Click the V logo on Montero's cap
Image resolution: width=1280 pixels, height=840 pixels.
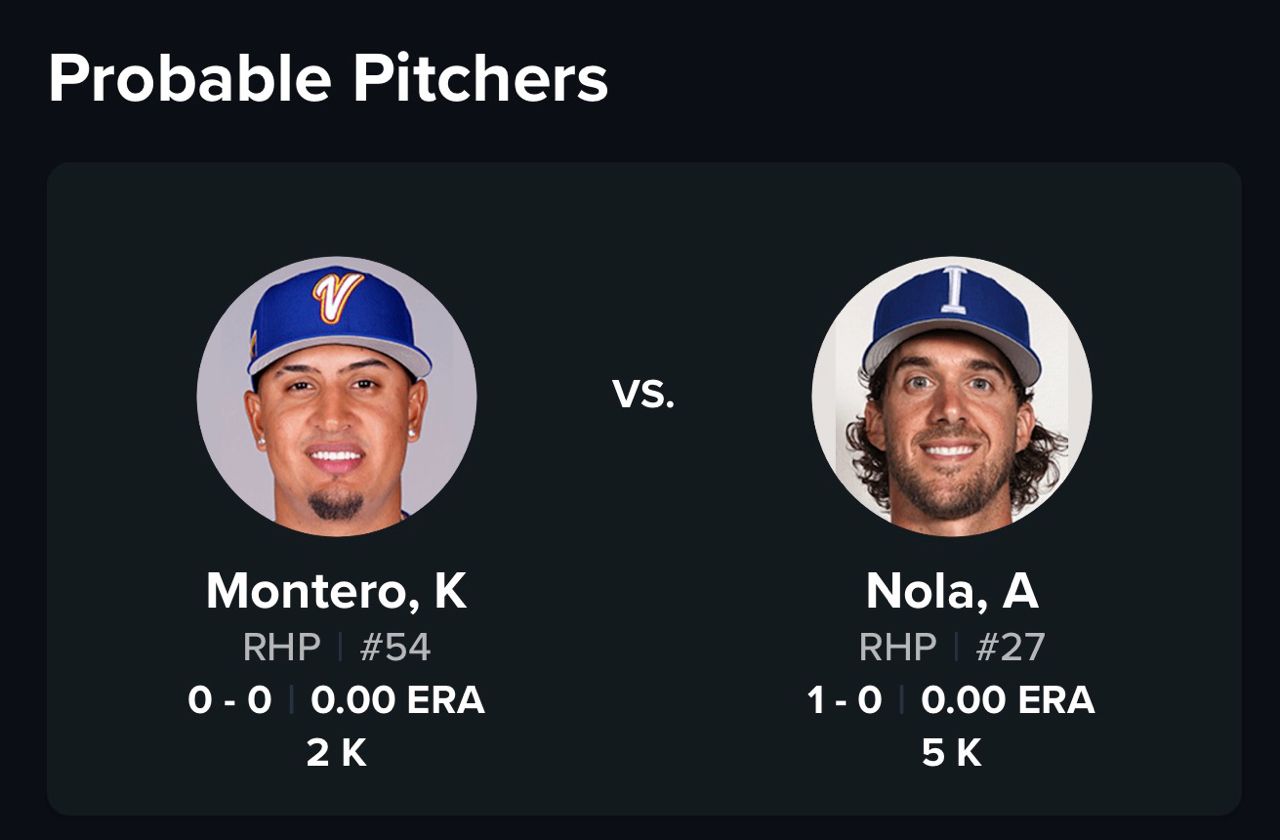pyautogui.click(x=338, y=297)
